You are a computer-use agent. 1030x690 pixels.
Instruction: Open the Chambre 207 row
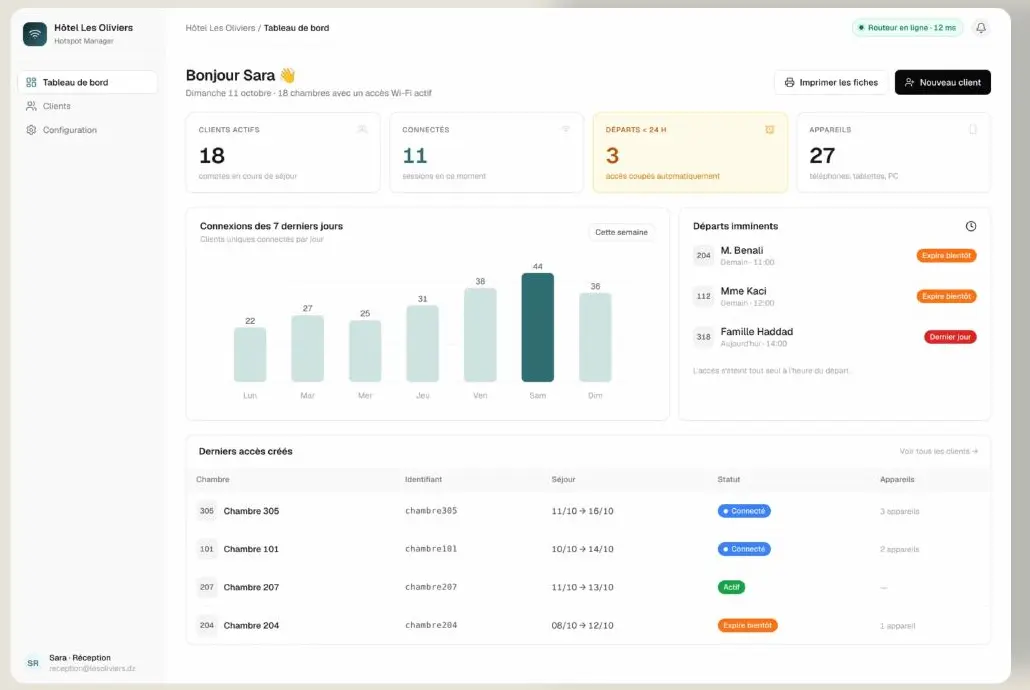(588, 587)
